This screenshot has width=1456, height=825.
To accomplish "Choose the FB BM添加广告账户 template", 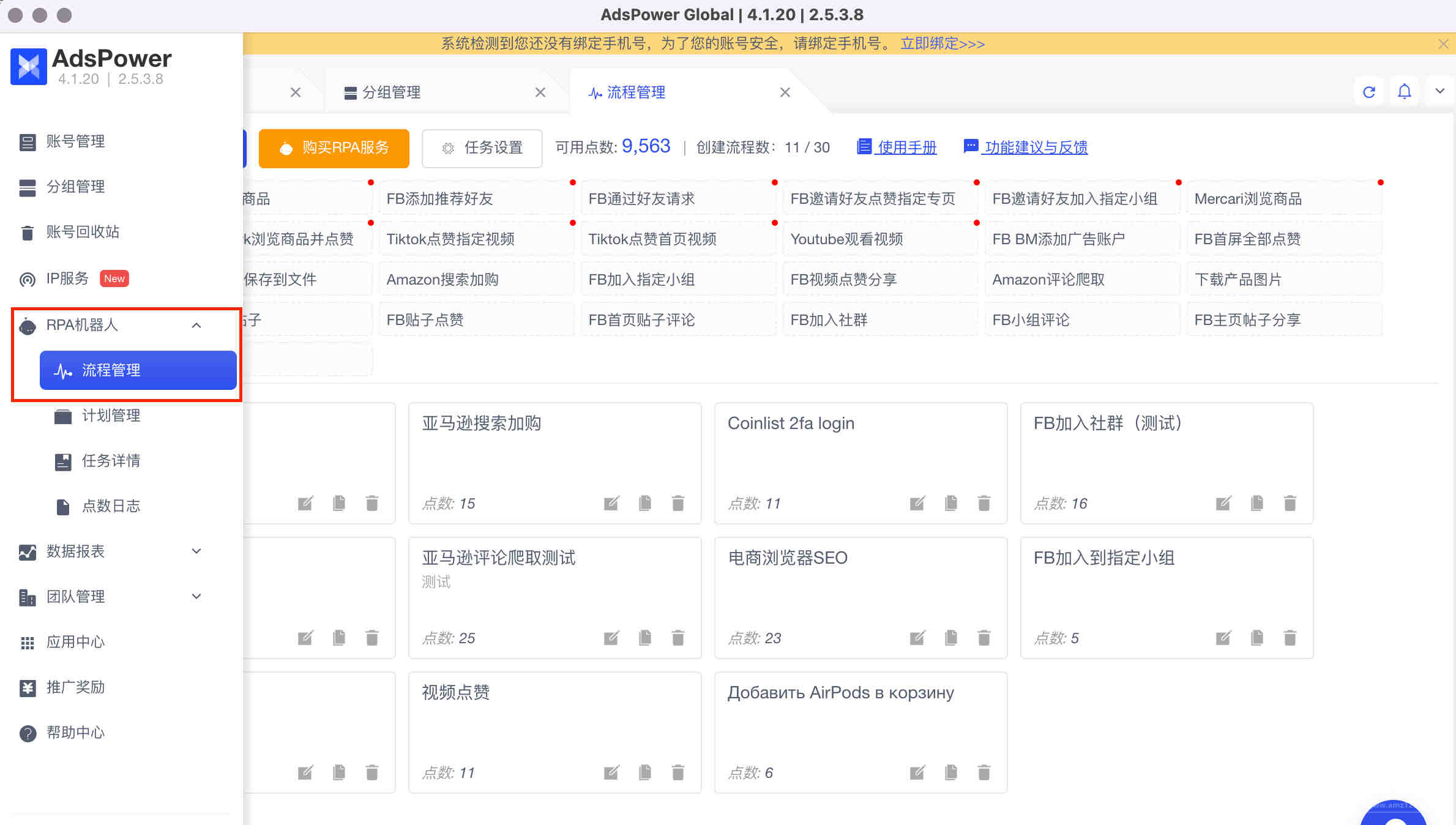I will pyautogui.click(x=1082, y=239).
